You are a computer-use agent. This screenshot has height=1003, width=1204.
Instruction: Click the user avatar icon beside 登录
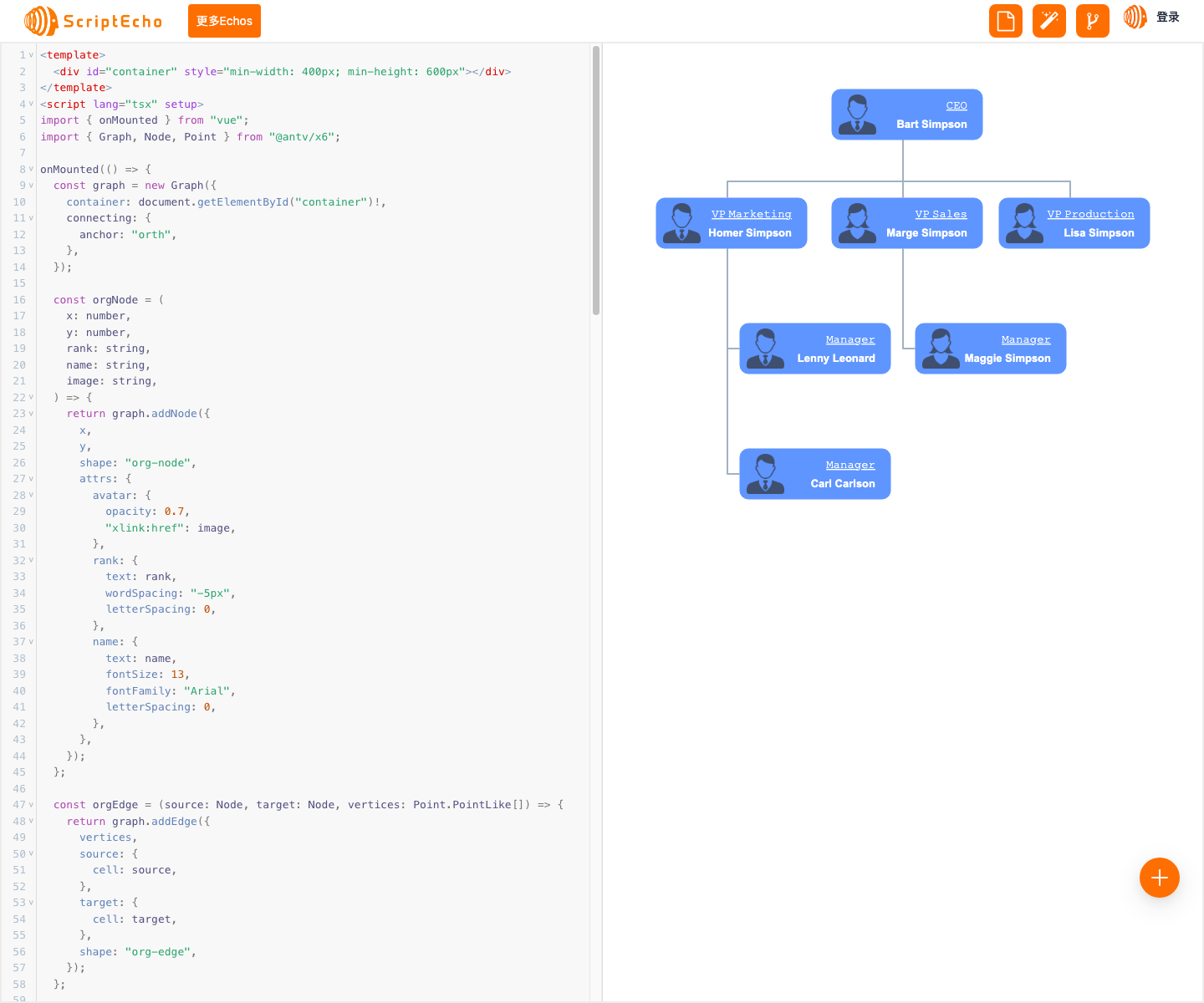point(1135,17)
